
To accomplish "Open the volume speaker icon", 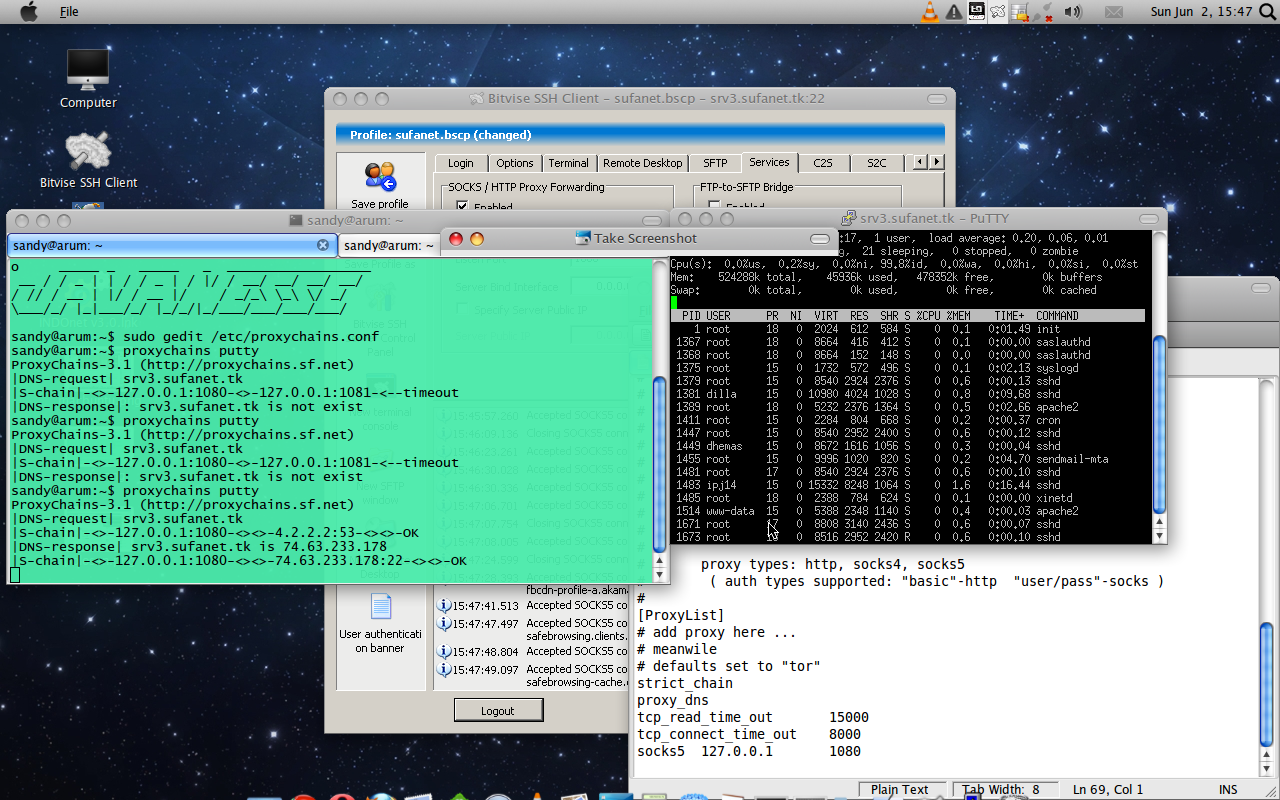I will tap(1073, 12).
